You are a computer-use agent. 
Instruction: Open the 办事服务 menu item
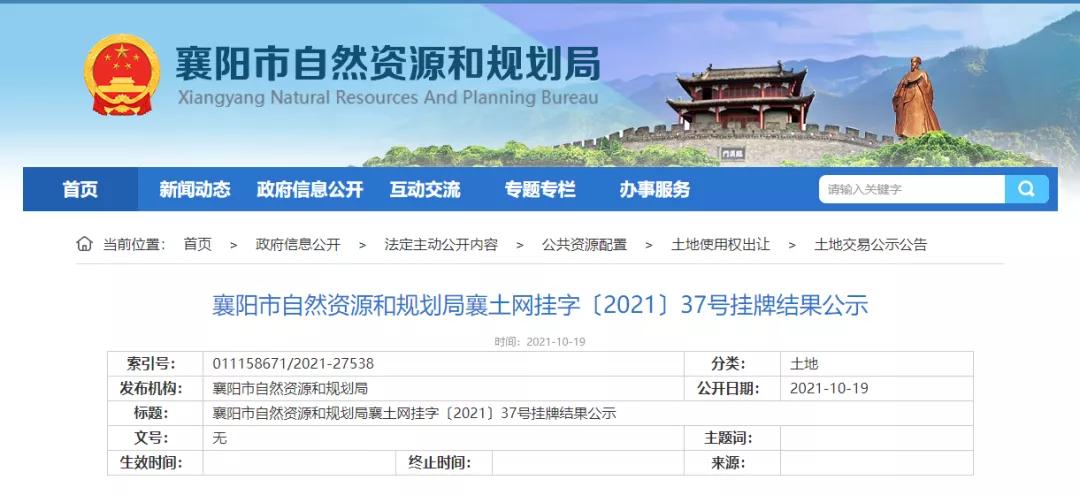[654, 189]
